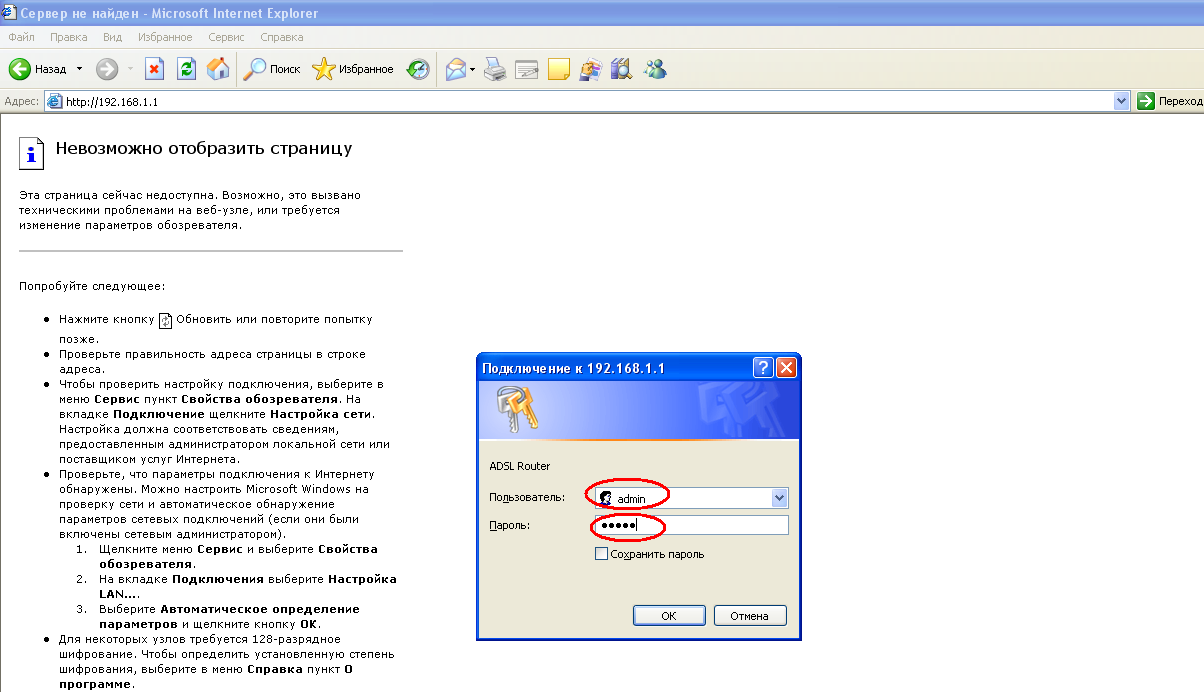Click the Пользователь username field
Viewport: 1204px width, 692px height.
[x=691, y=498]
